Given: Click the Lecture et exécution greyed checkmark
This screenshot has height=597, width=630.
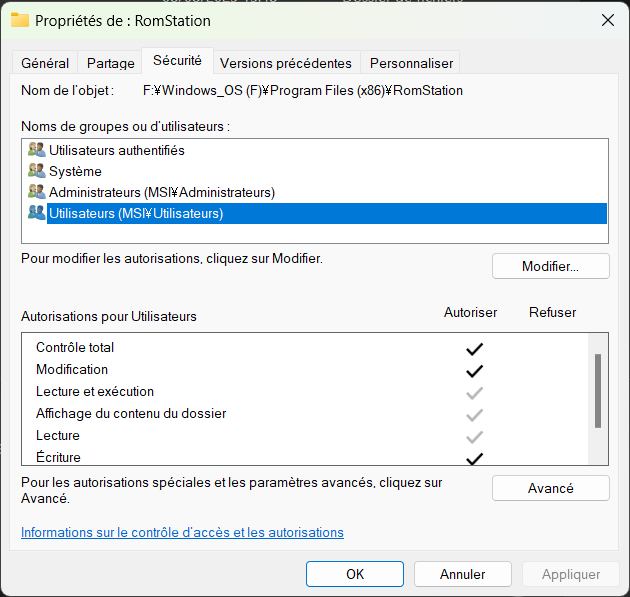Looking at the screenshot, I should (x=475, y=393).
